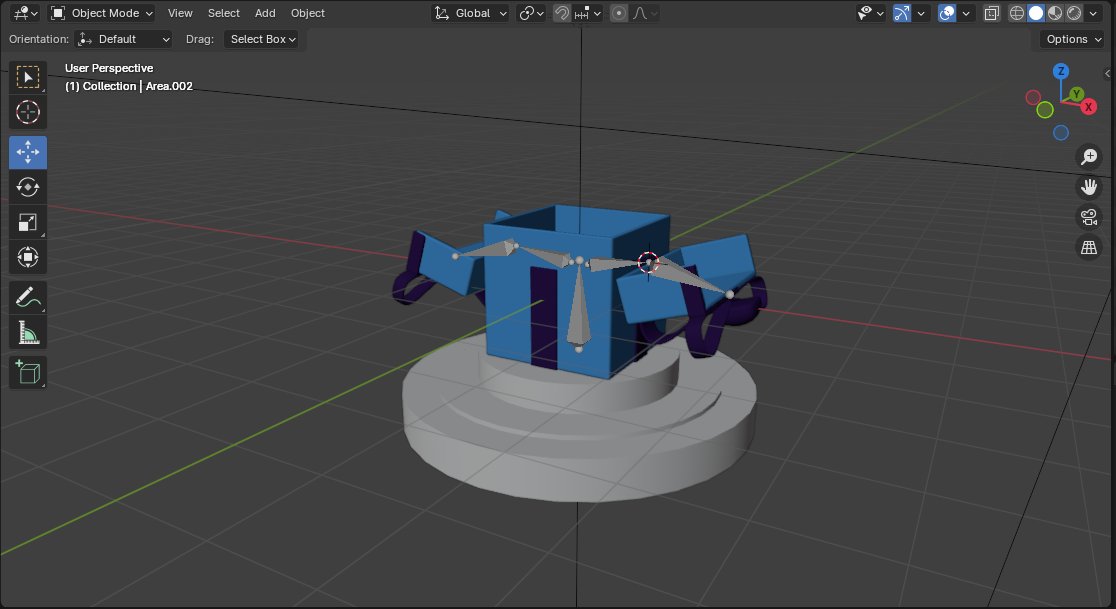This screenshot has width=1116, height=609.
Task: Open the shading options dropdown
Action: (x=1093, y=13)
